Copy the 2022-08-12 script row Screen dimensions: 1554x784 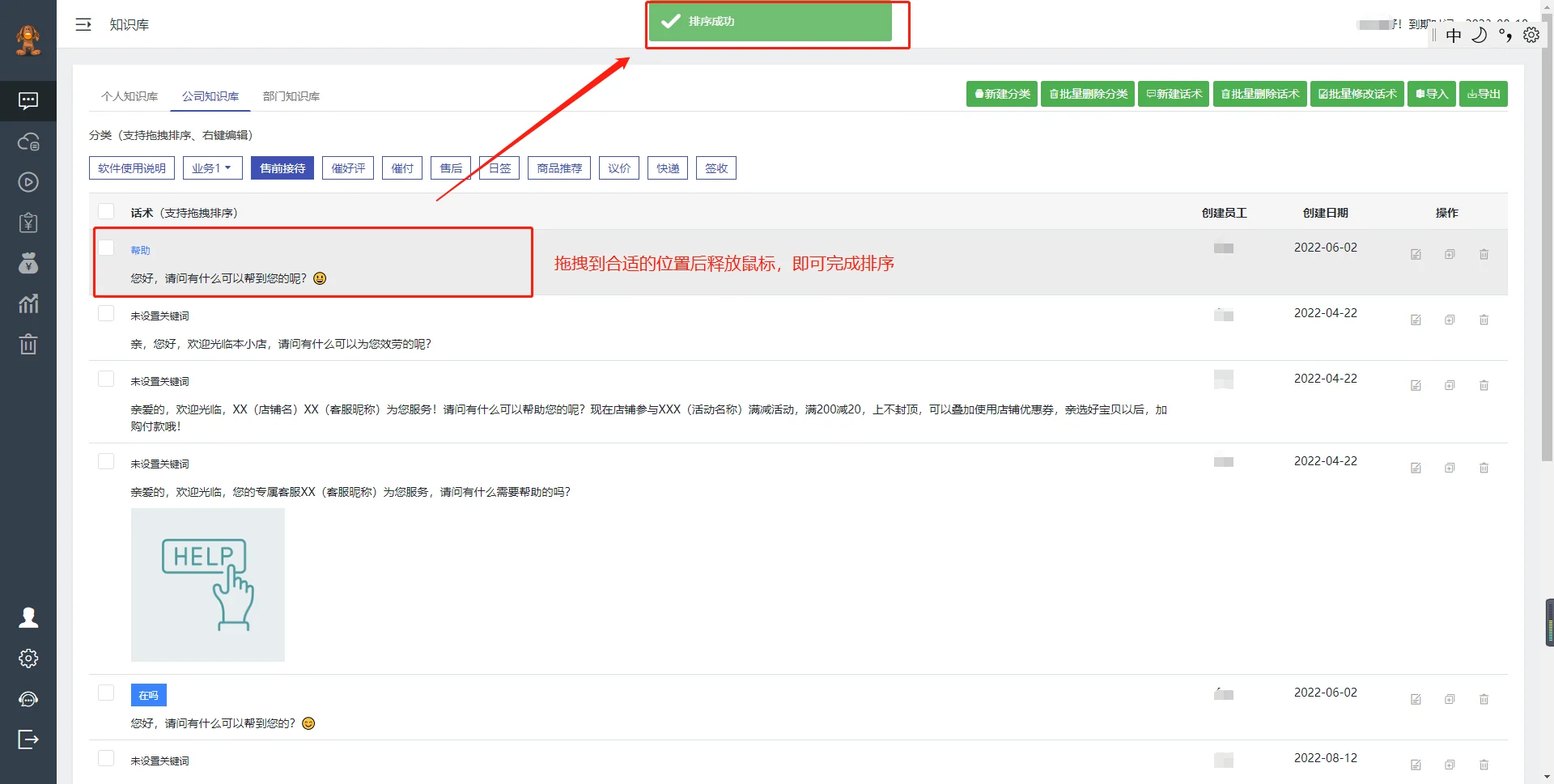[1450, 765]
